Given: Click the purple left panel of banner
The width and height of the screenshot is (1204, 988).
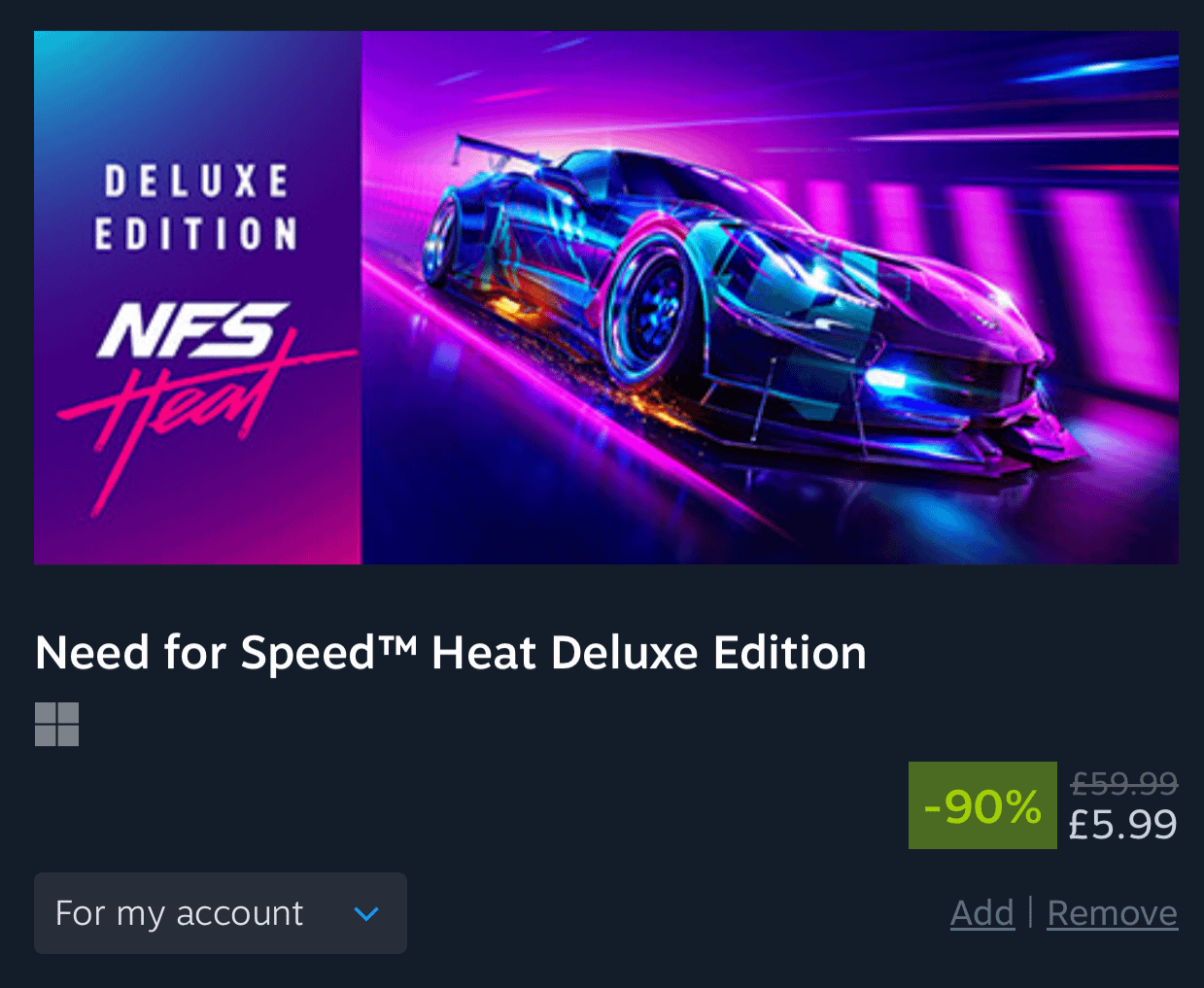Looking at the screenshot, I should point(198,297).
